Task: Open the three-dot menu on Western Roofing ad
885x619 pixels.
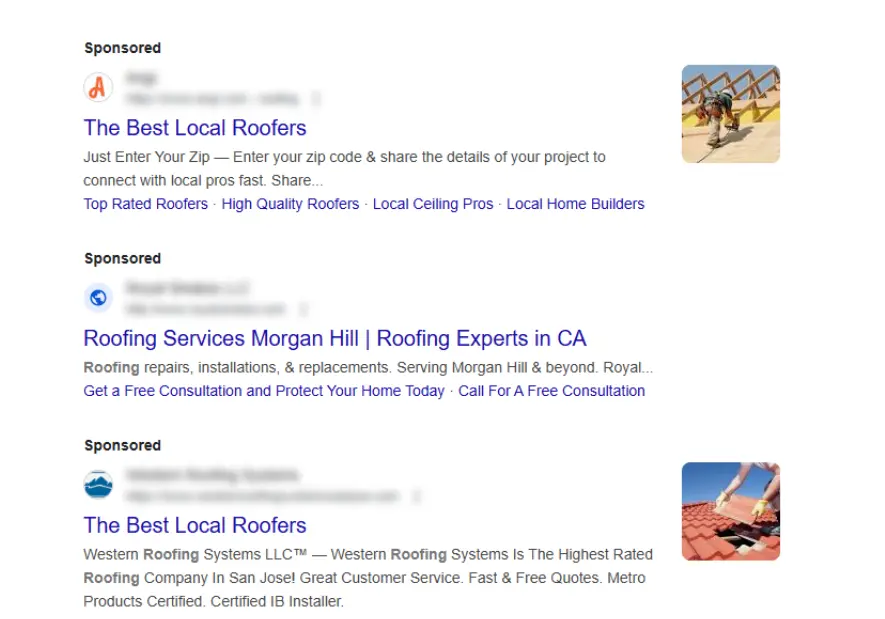Action: pos(416,496)
